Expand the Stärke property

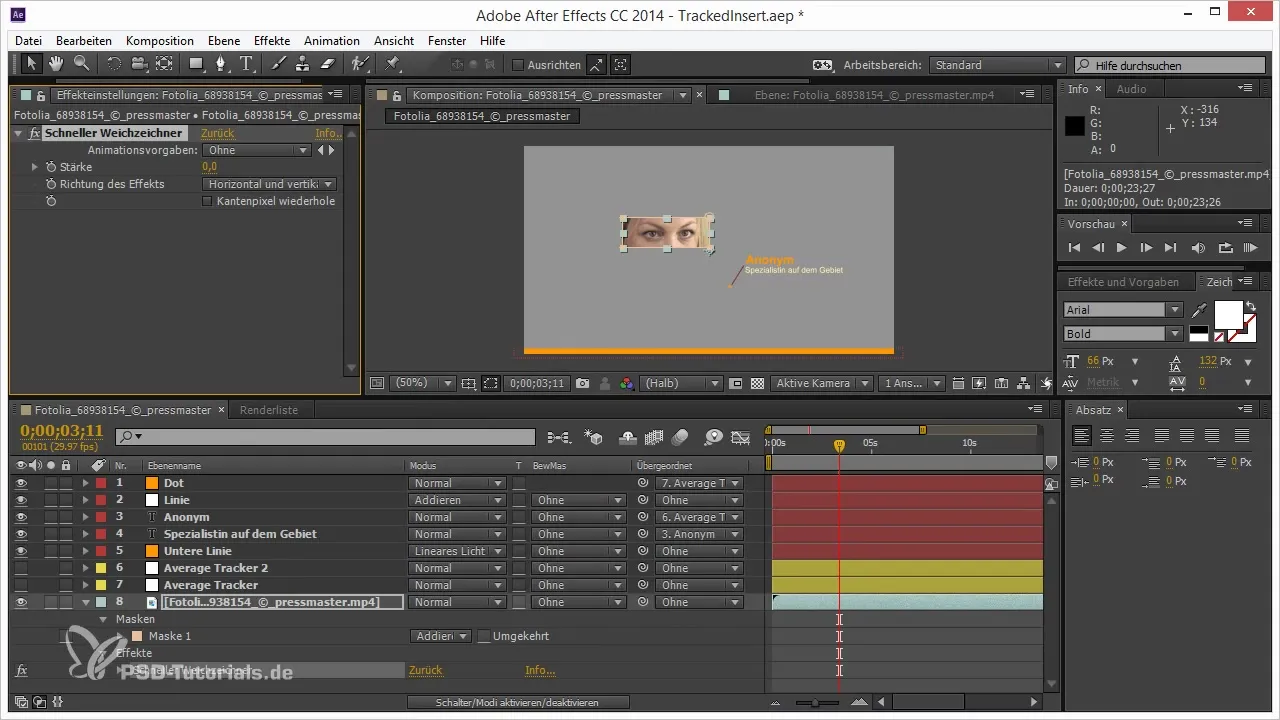tap(35, 167)
